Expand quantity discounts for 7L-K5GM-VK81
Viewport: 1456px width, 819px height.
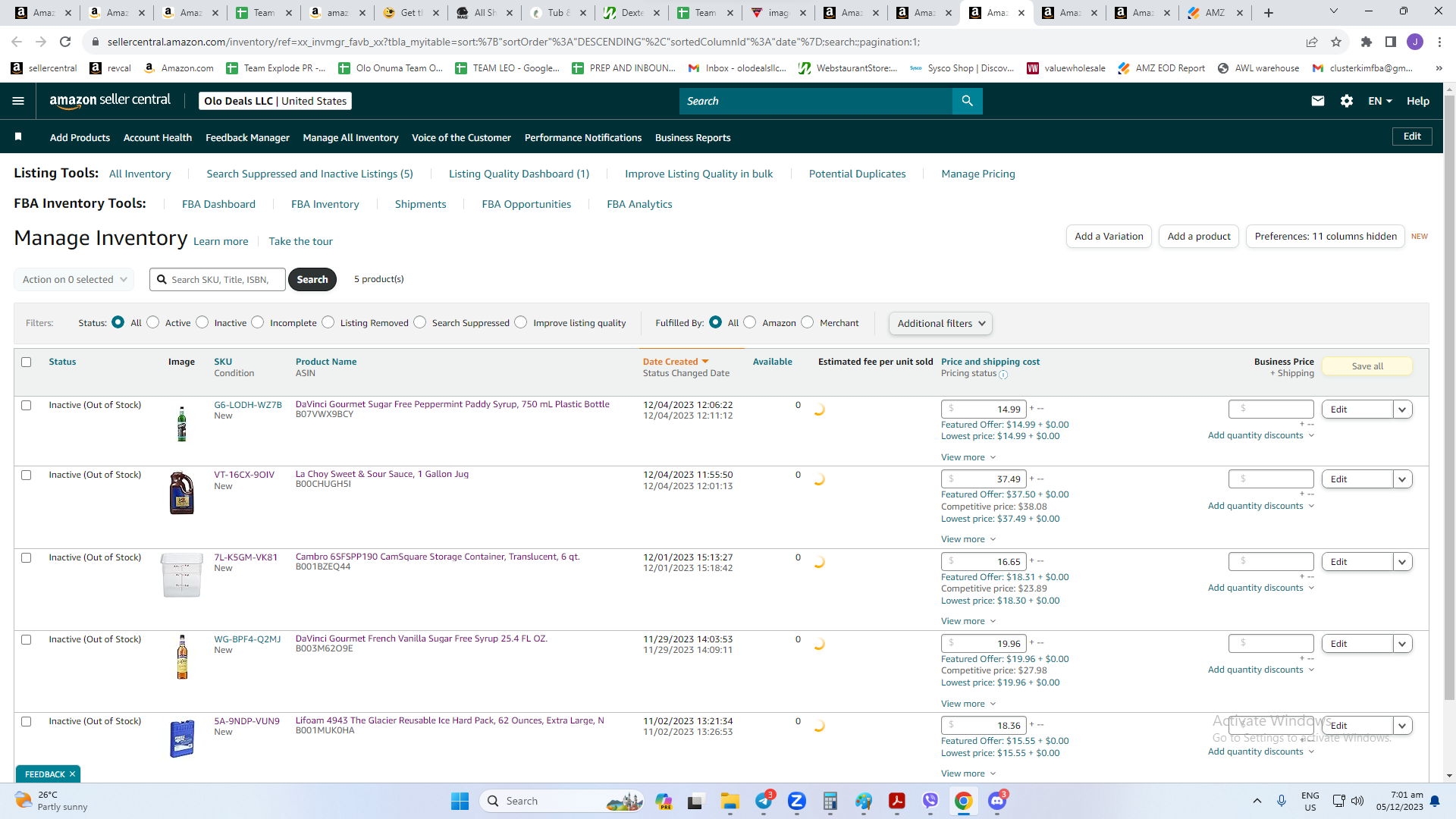[x=1261, y=588]
